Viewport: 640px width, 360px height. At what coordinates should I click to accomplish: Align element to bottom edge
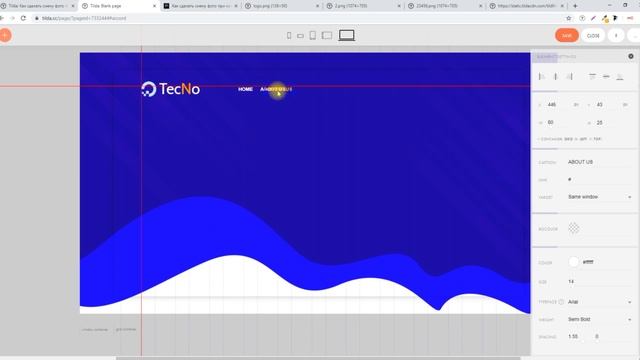coord(620,76)
